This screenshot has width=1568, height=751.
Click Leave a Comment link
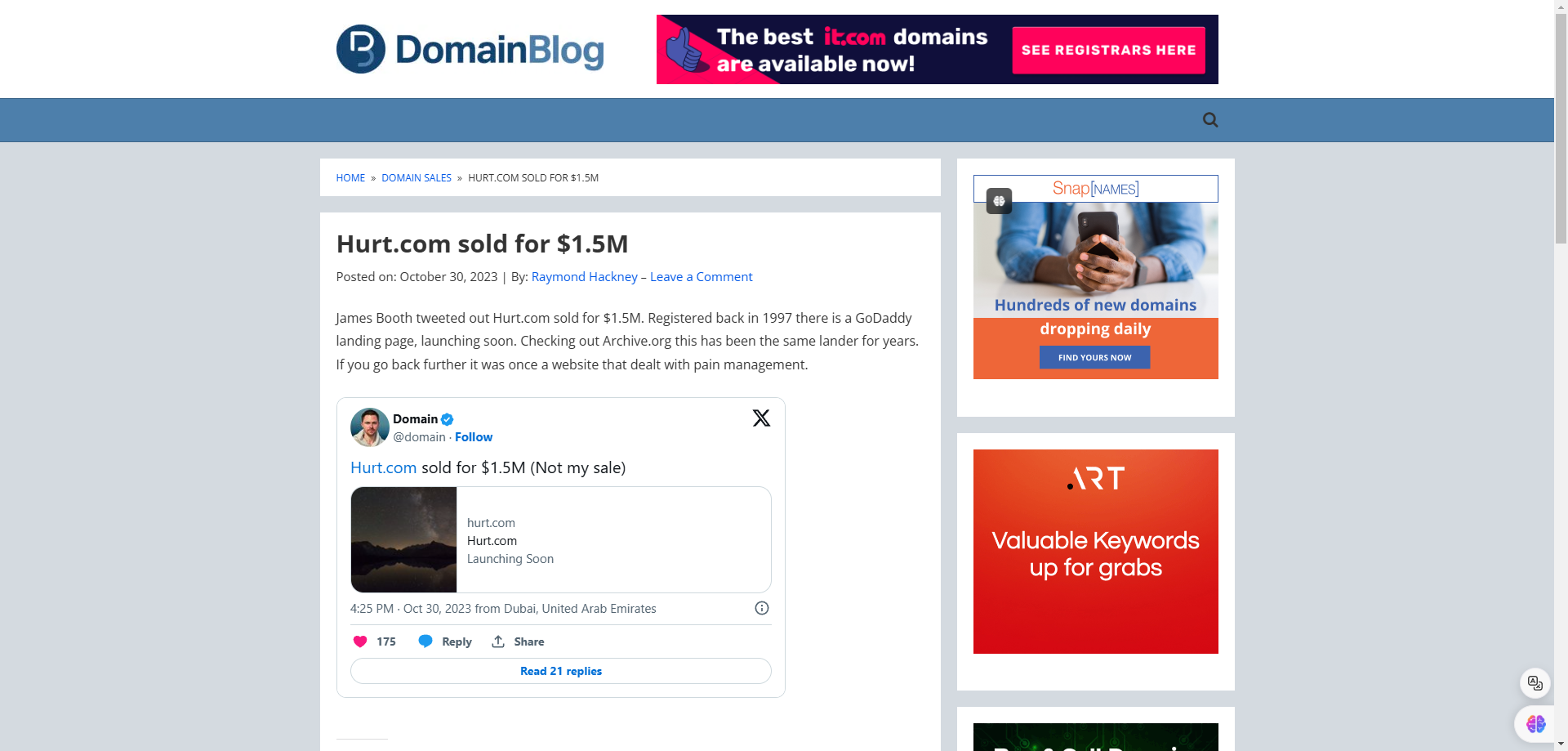click(702, 277)
